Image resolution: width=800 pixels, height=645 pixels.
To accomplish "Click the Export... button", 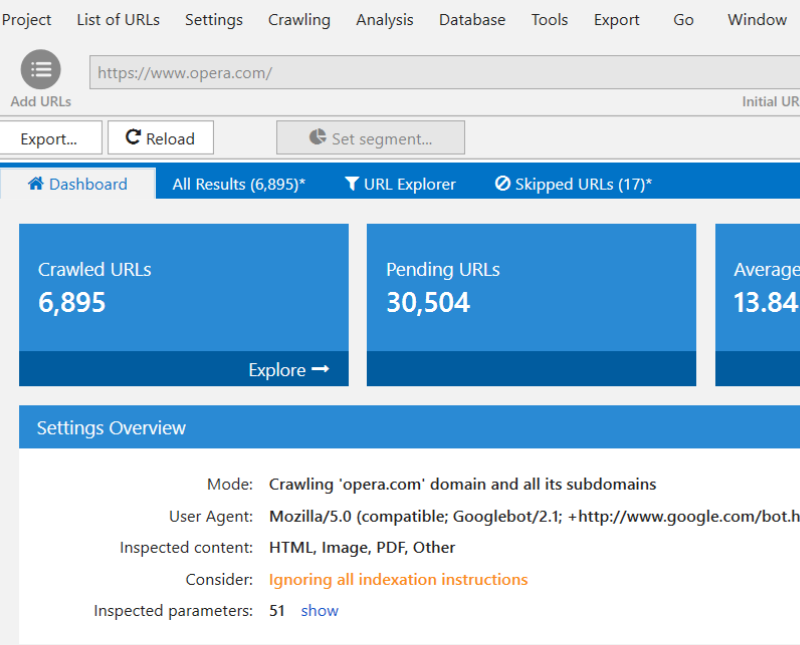I will 50,138.
